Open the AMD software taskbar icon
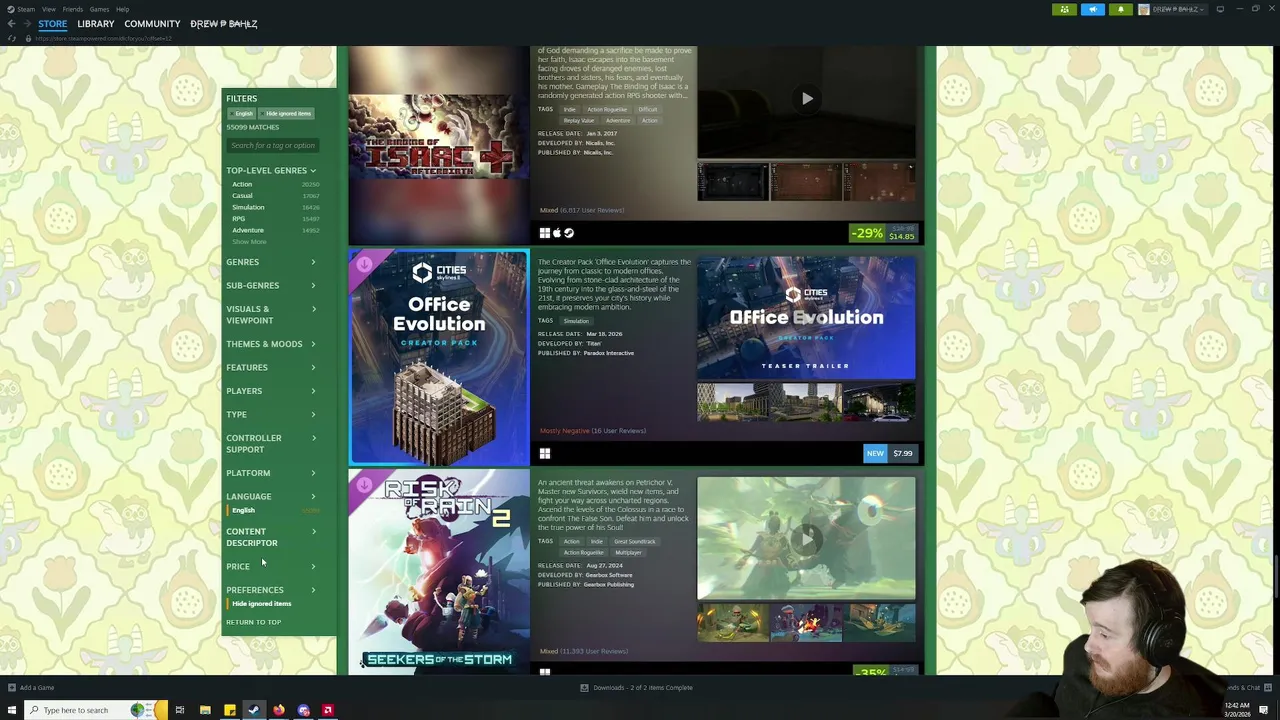This screenshot has height=720, width=1280. [328, 710]
